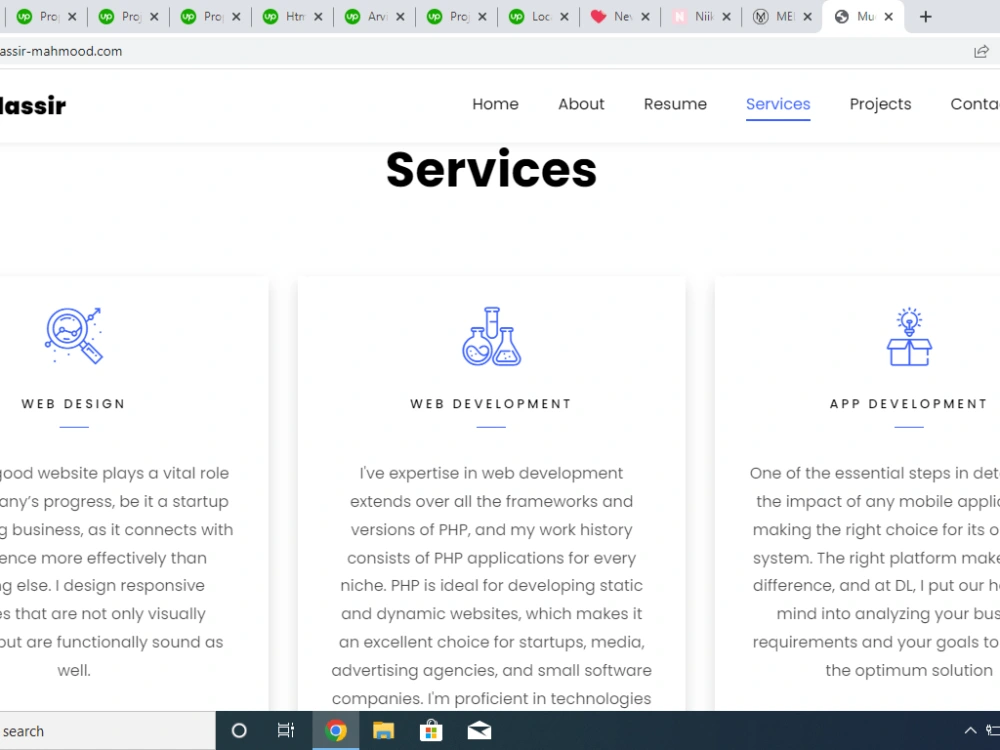Click the Windows taskbar search box

[x=107, y=731]
